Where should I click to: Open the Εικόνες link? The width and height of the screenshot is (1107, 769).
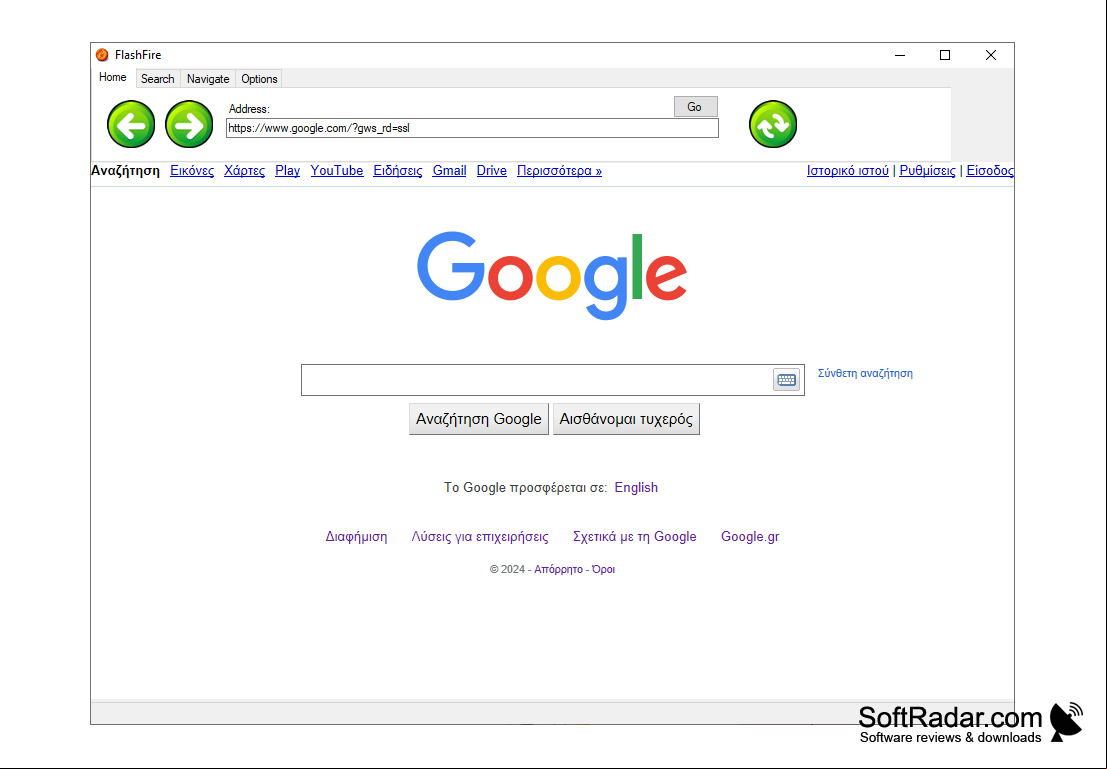192,171
